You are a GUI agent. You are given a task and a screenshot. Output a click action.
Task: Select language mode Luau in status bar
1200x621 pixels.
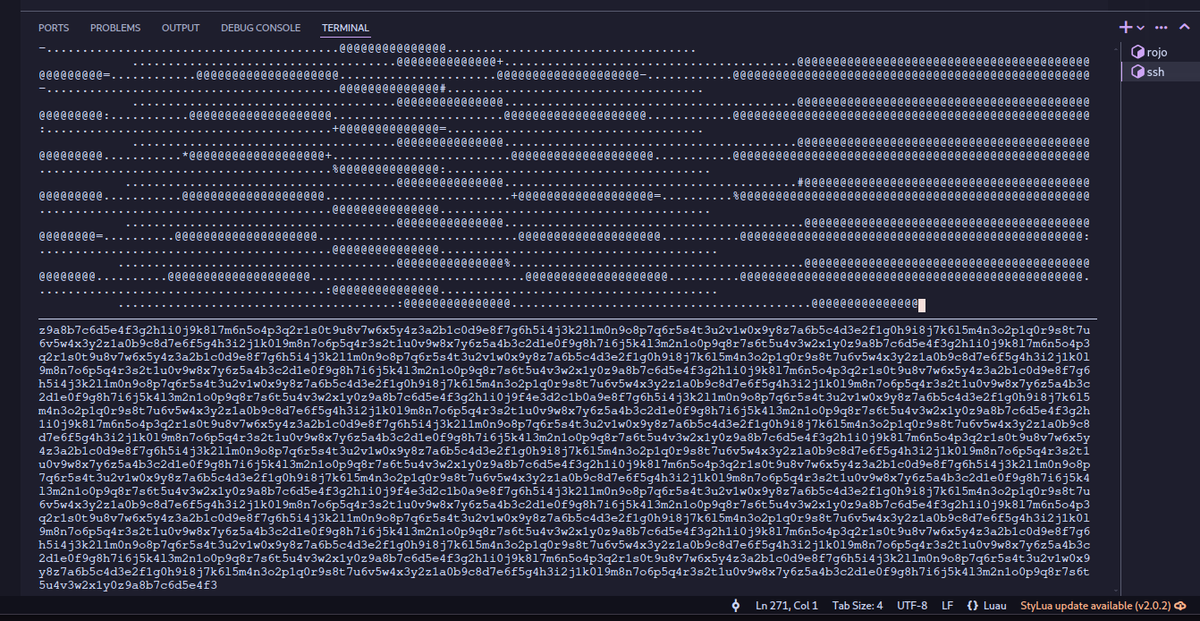click(x=996, y=606)
